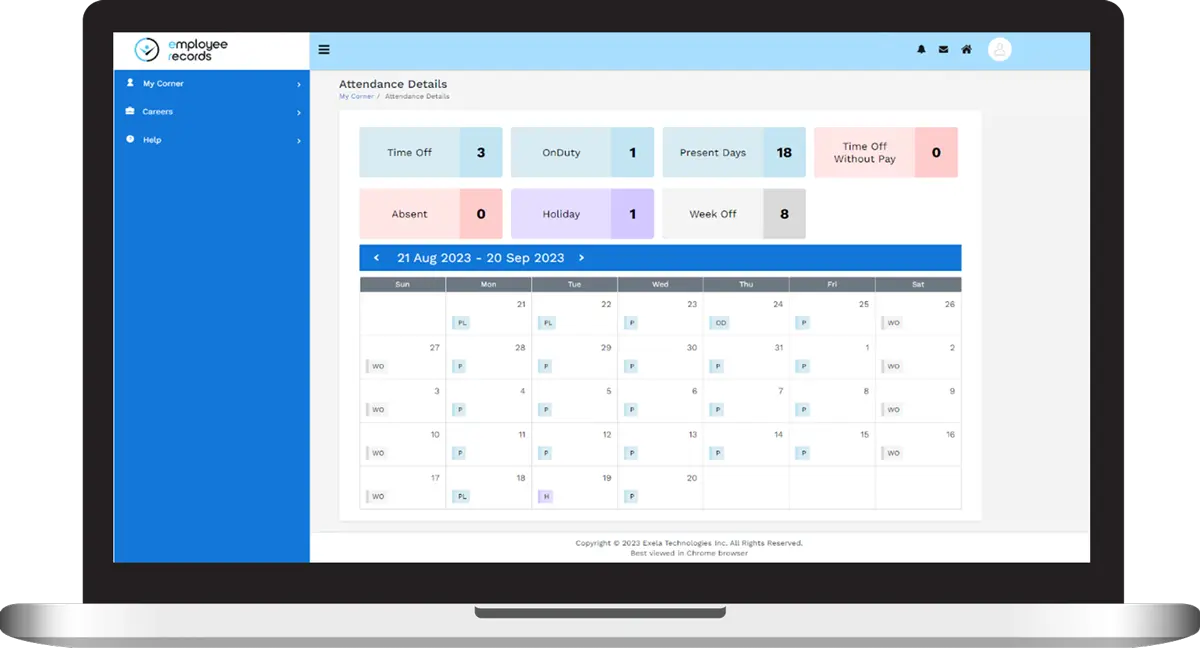Click the employee records logo
Screen dimensions: 1200x648
[178, 49]
